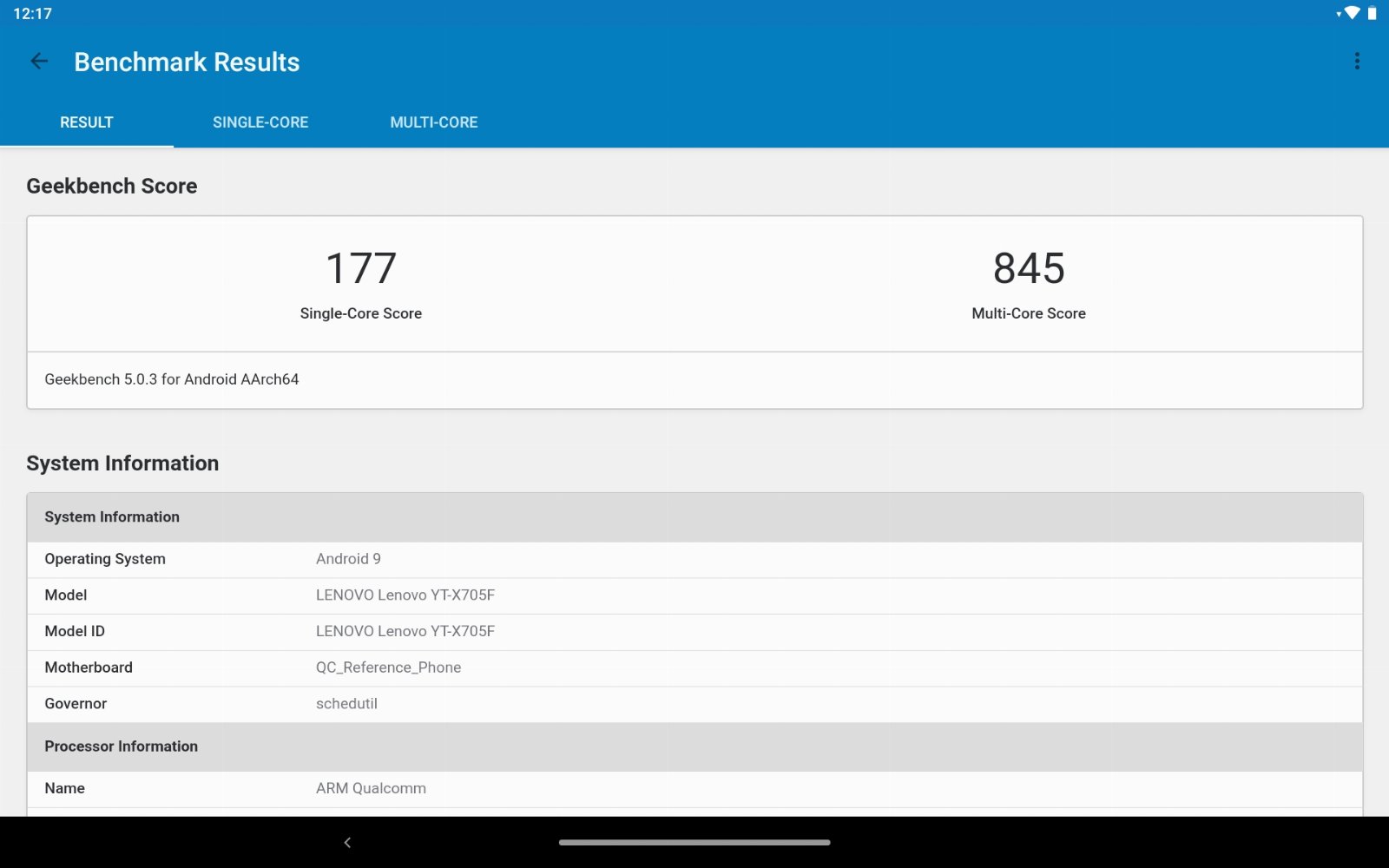Tap the Model row's LENOVO Lenovo YT-X705F value
Image resolution: width=1389 pixels, height=868 pixels.
405,595
